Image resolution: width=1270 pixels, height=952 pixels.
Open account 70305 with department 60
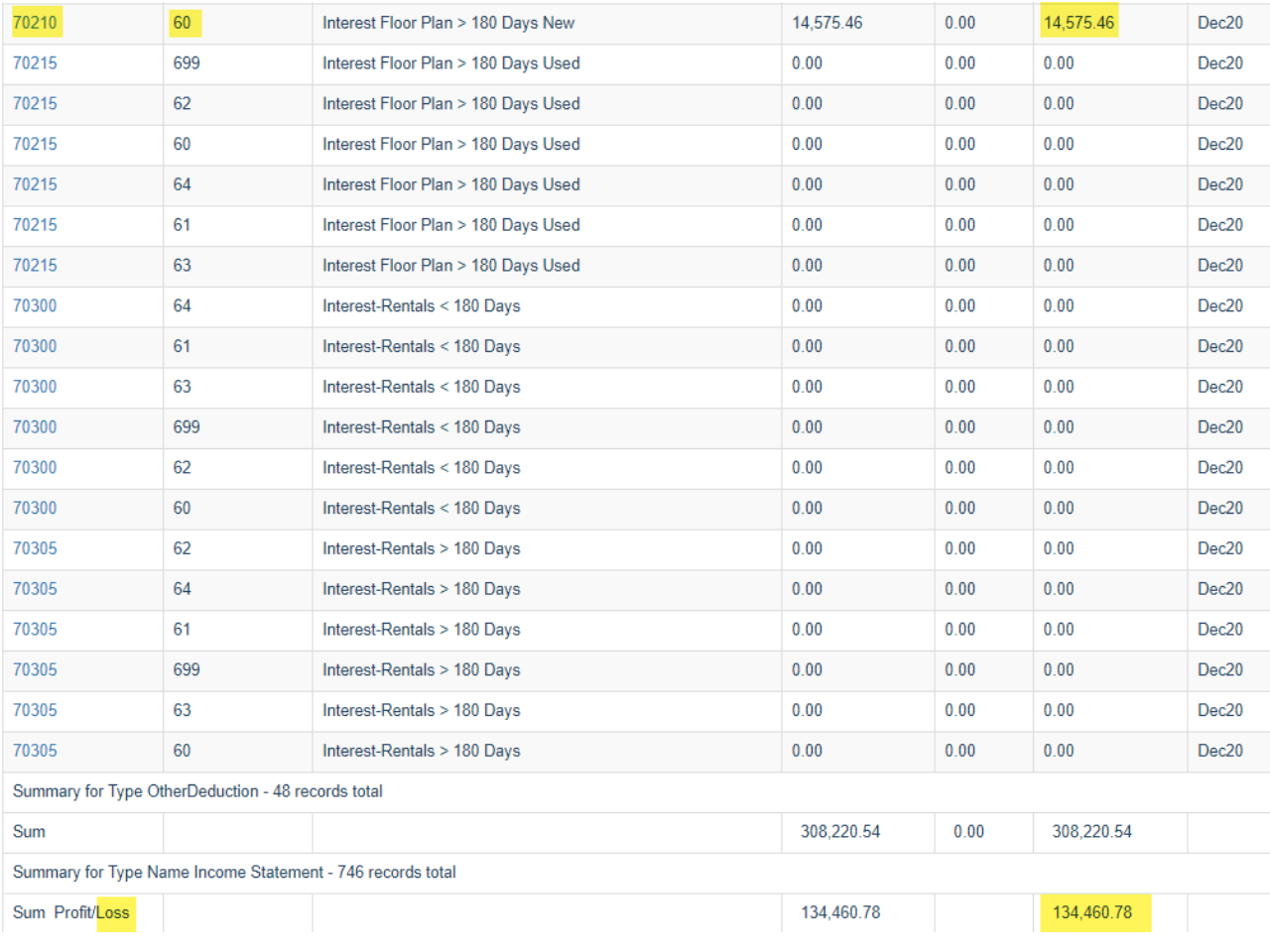click(35, 751)
